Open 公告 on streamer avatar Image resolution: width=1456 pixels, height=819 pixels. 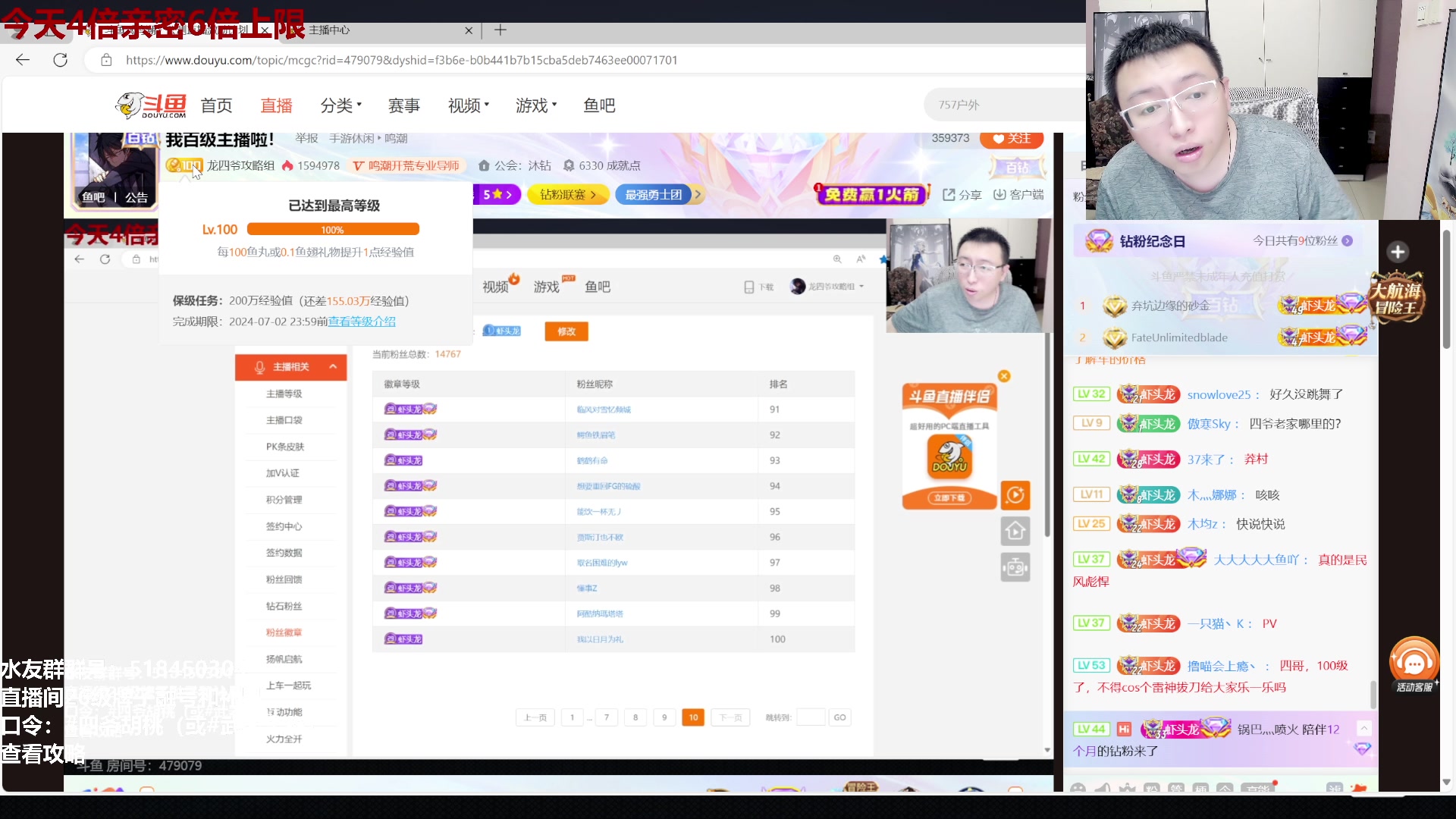click(x=136, y=197)
